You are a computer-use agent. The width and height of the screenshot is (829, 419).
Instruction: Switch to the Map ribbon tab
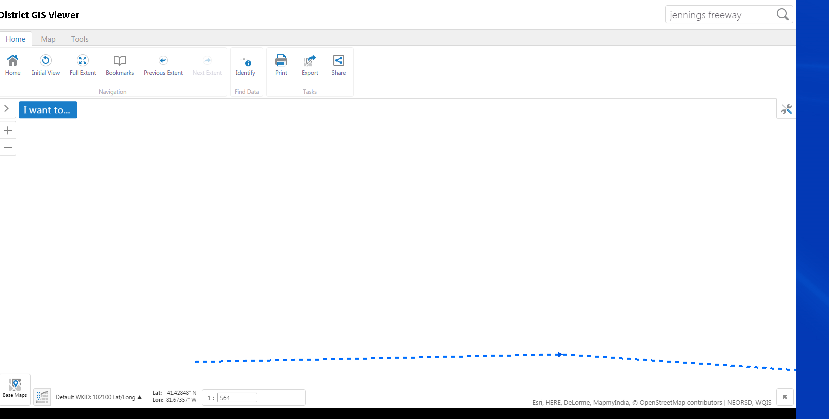48,39
